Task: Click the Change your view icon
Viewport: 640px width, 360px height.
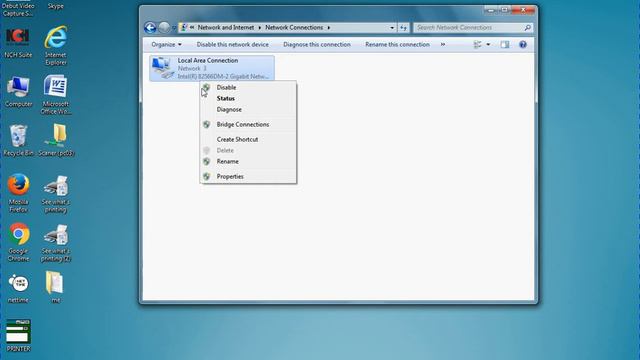Action: [x=477, y=44]
